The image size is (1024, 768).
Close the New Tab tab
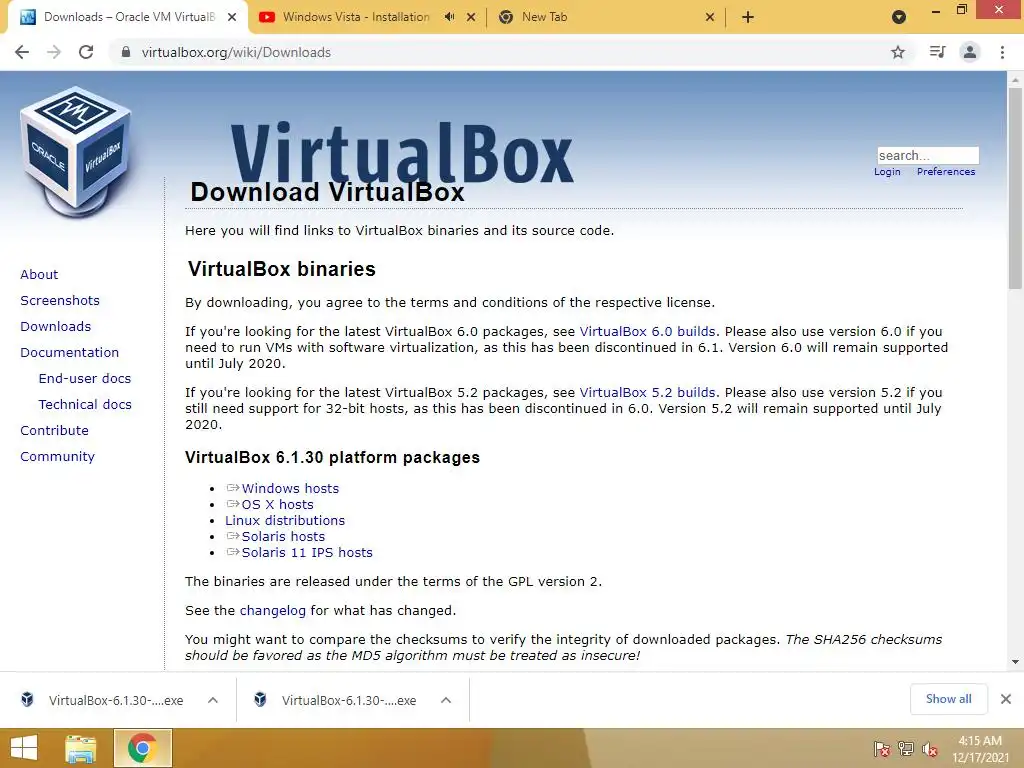710,17
